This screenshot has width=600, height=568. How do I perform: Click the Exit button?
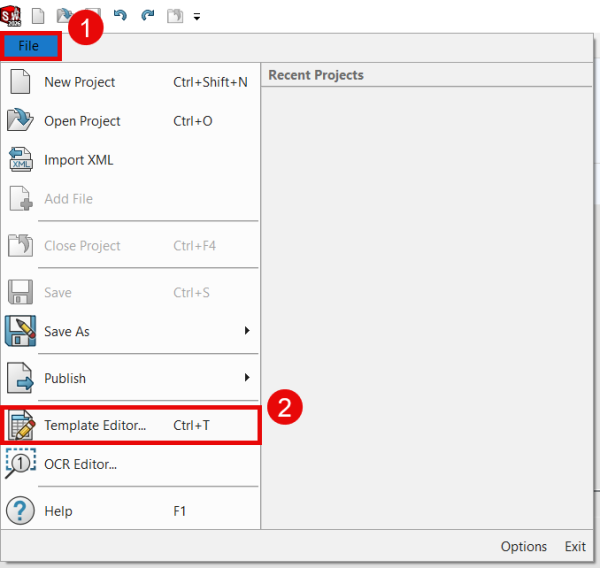point(575,546)
